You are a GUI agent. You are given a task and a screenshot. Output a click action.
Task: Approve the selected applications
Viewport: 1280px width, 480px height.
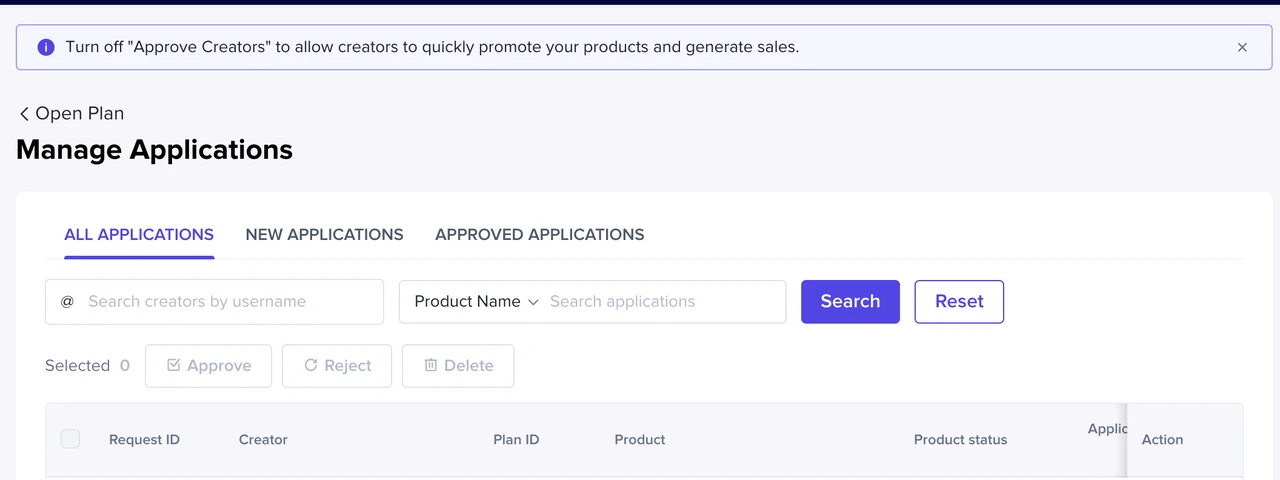[x=208, y=366]
